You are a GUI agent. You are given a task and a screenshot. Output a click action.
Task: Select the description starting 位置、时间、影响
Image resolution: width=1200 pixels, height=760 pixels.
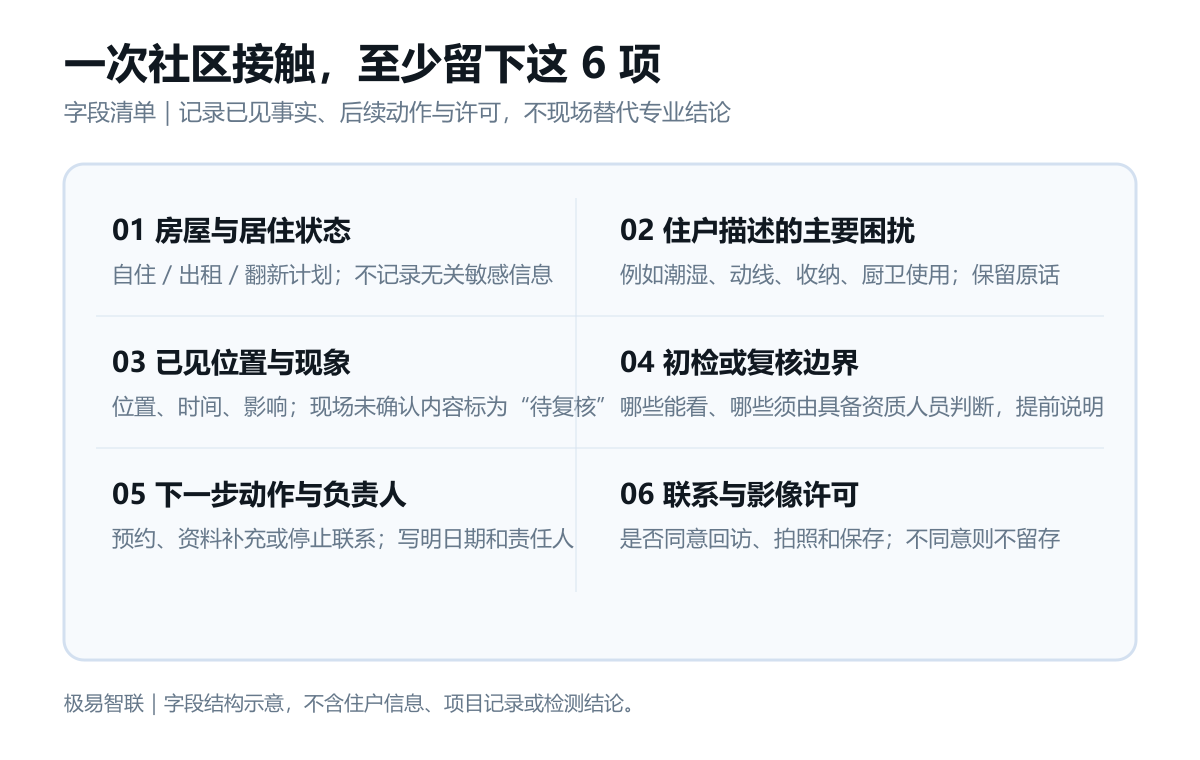361,407
